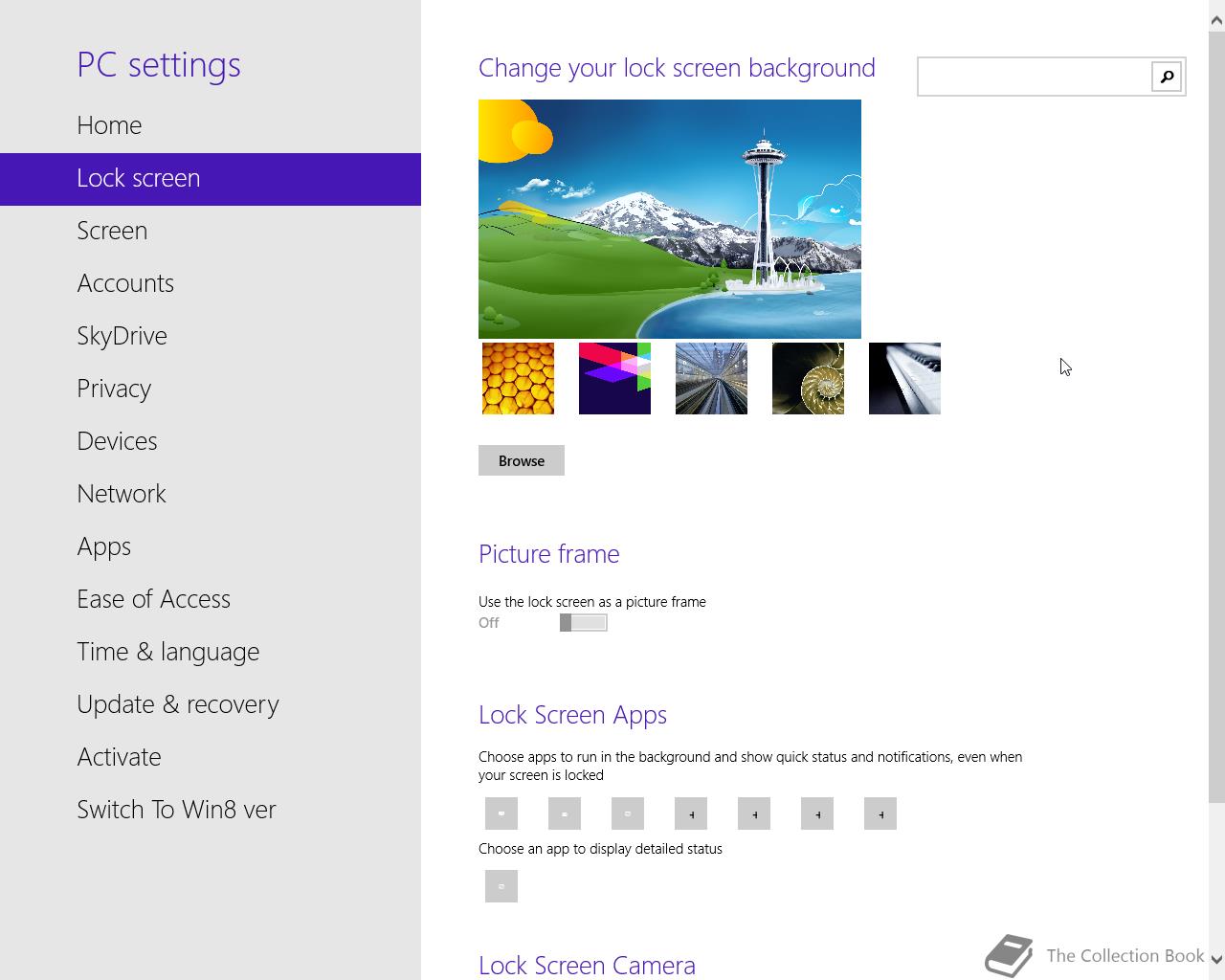
Task: Open Accounts settings
Action: click(x=211, y=283)
